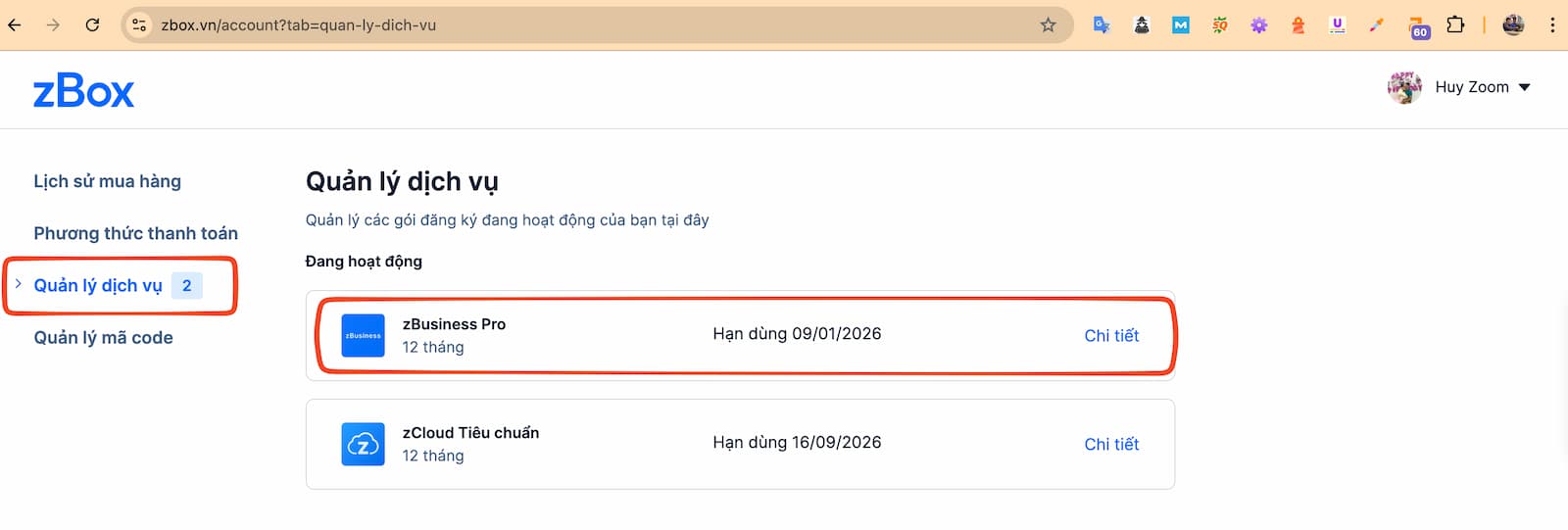The image size is (1568, 530).
Task: Open the hacker-figure extension icon
Action: [x=1142, y=24]
